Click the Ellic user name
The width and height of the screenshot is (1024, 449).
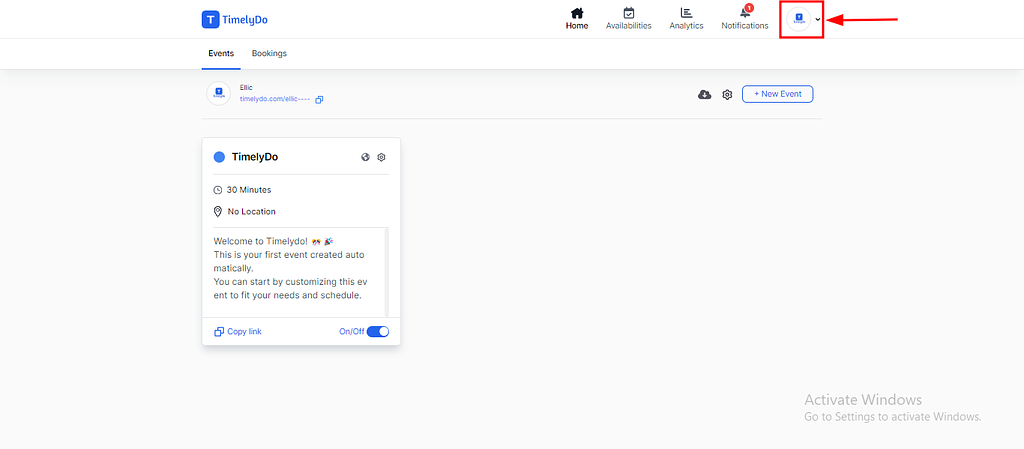click(x=246, y=87)
